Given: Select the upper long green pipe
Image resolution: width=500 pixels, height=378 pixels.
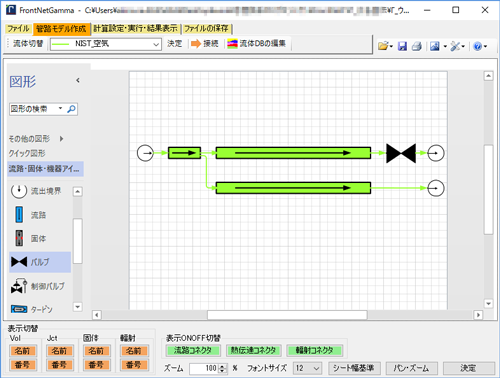Looking at the screenshot, I should (293, 153).
